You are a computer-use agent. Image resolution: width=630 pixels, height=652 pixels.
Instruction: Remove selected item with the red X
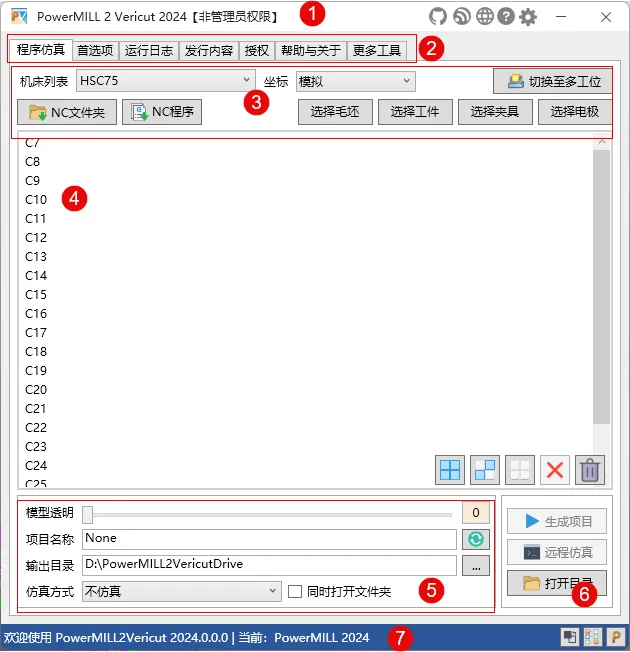[555, 470]
